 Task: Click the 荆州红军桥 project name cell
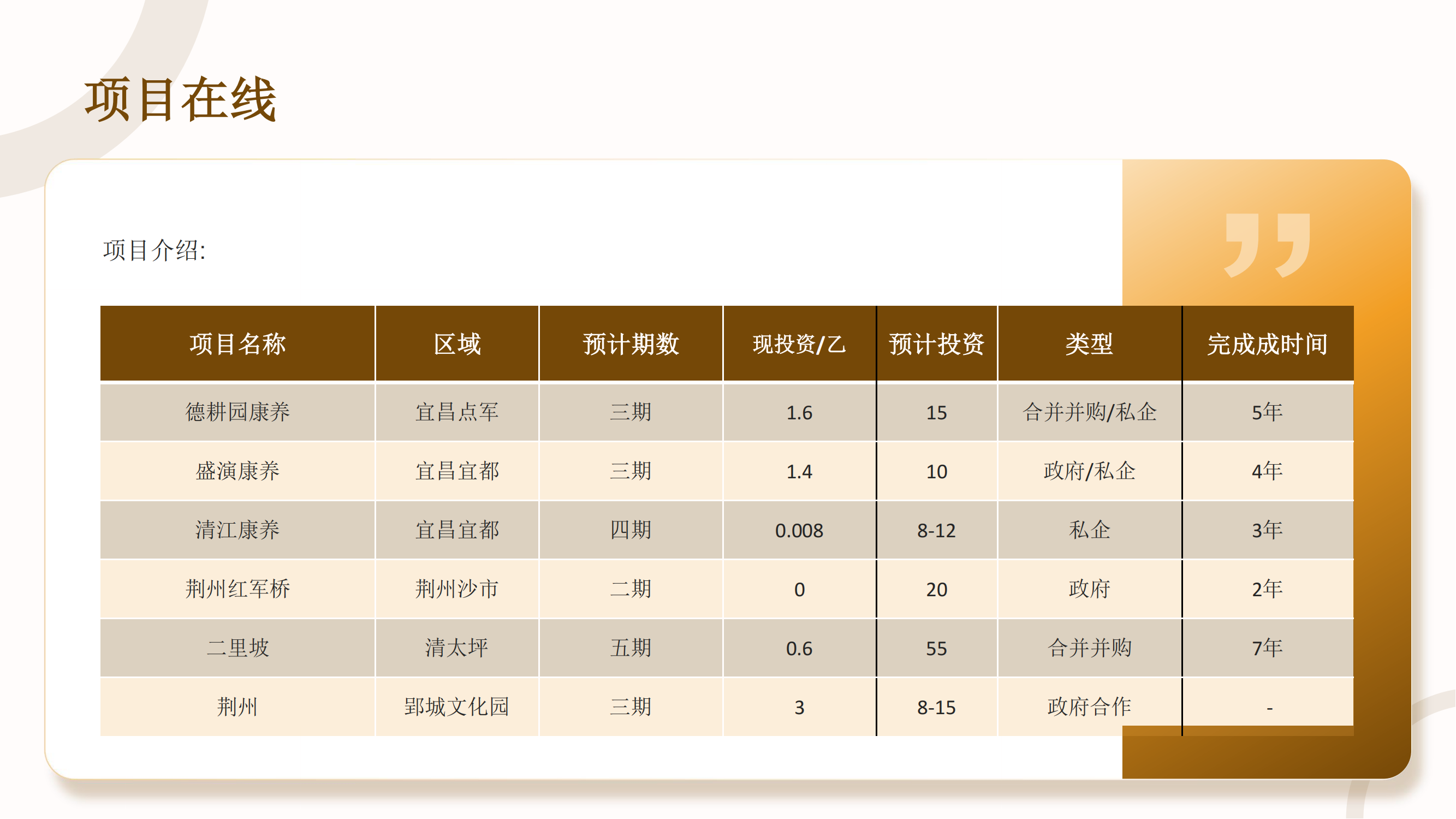tap(237, 589)
